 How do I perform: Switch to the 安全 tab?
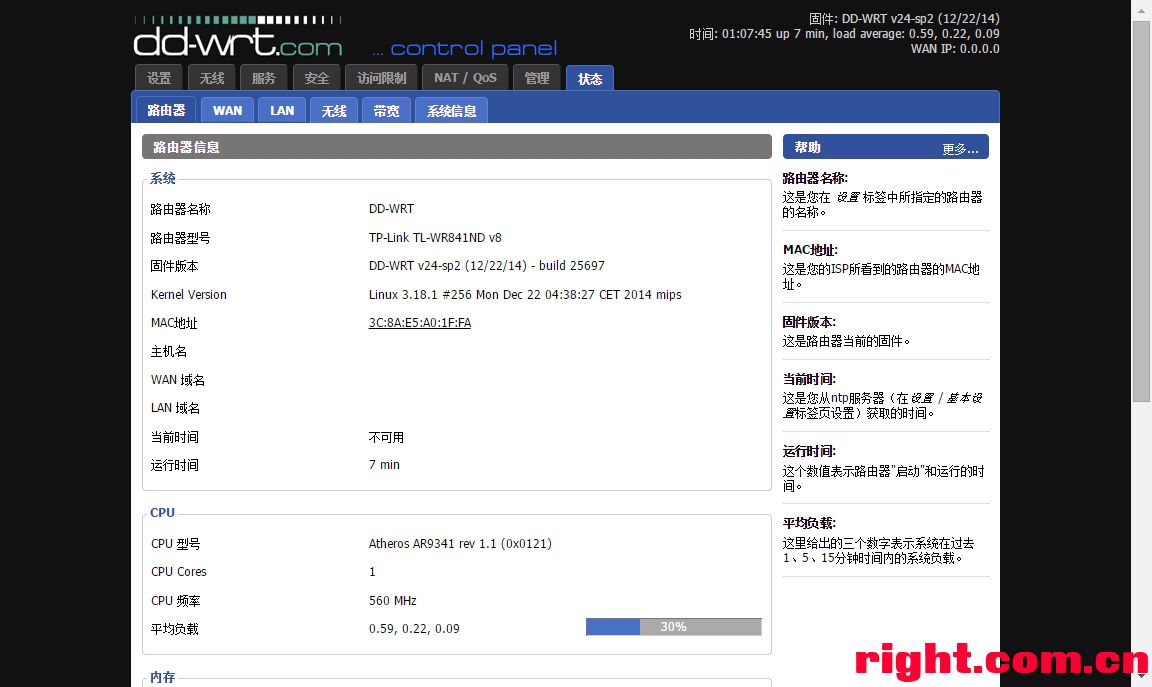[x=317, y=78]
